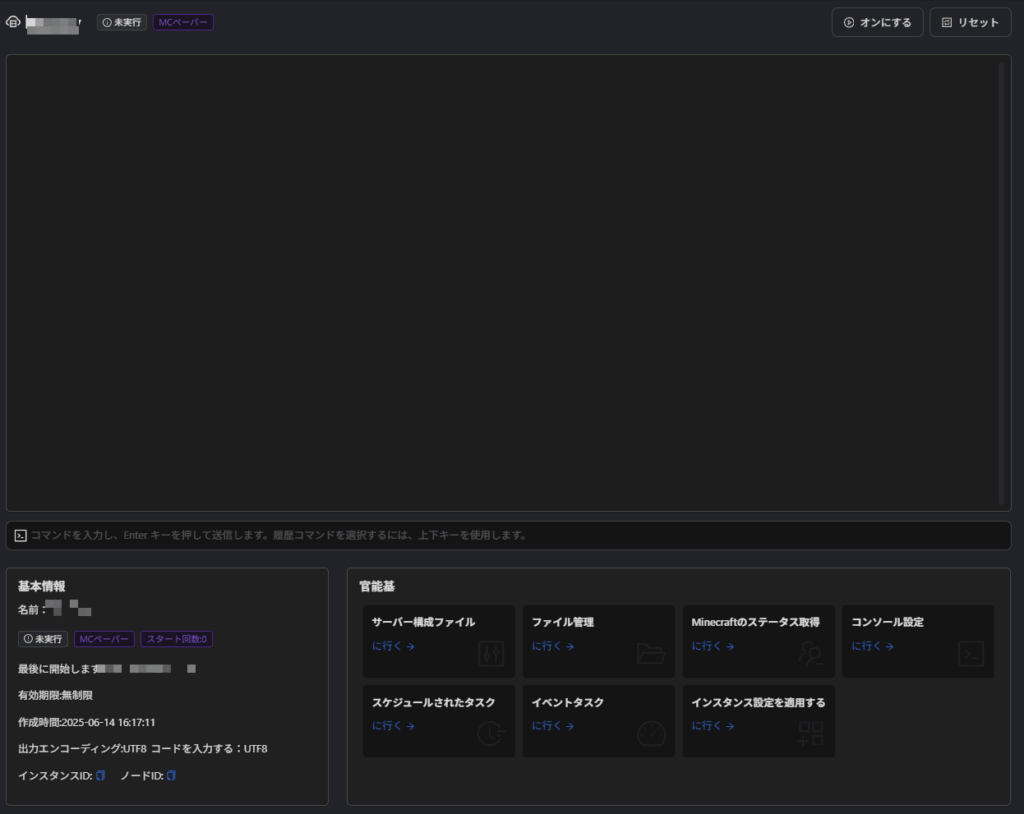Click the コンソール設定 card title

tap(888, 622)
